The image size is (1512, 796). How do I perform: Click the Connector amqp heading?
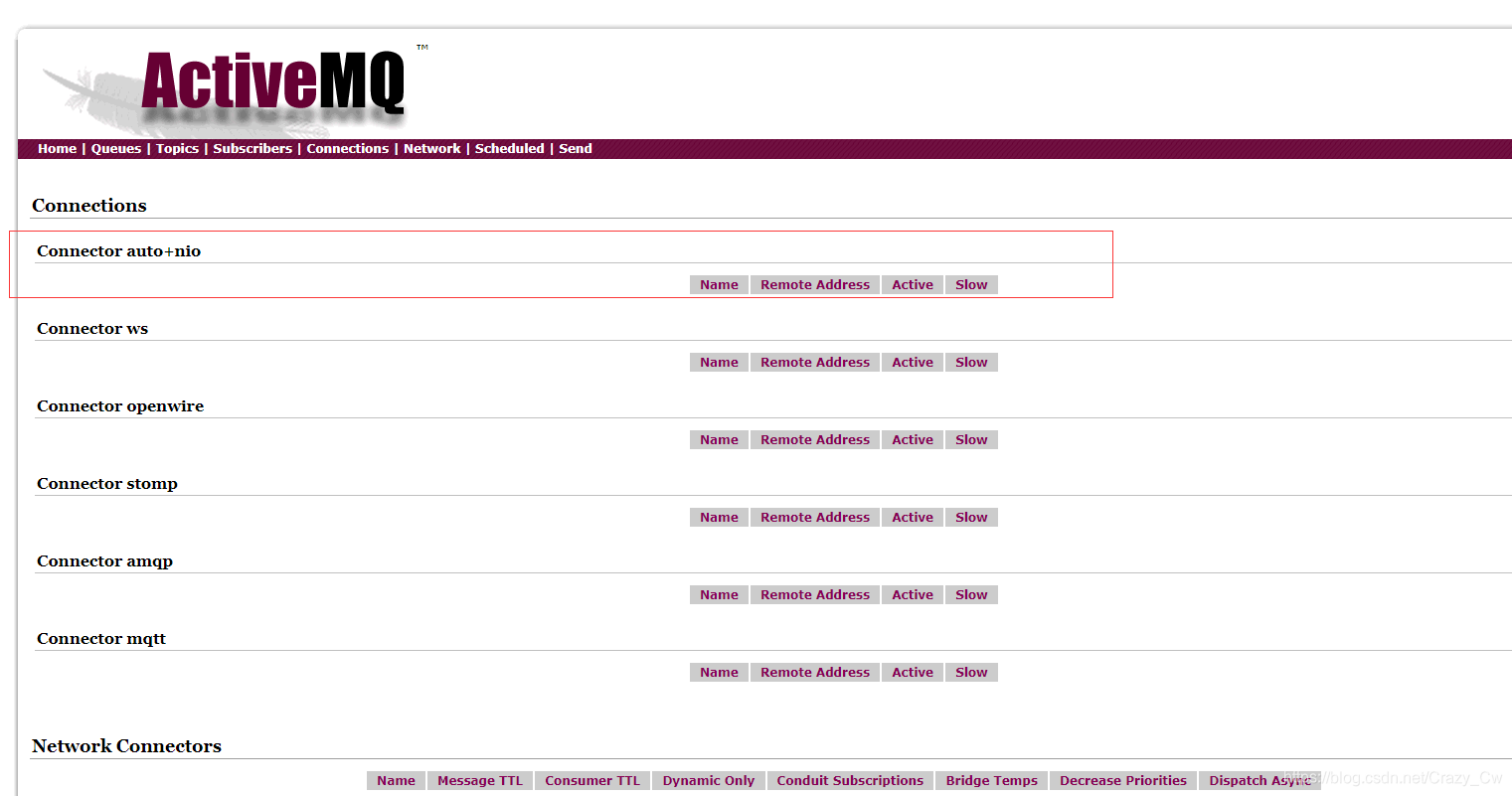tap(104, 561)
